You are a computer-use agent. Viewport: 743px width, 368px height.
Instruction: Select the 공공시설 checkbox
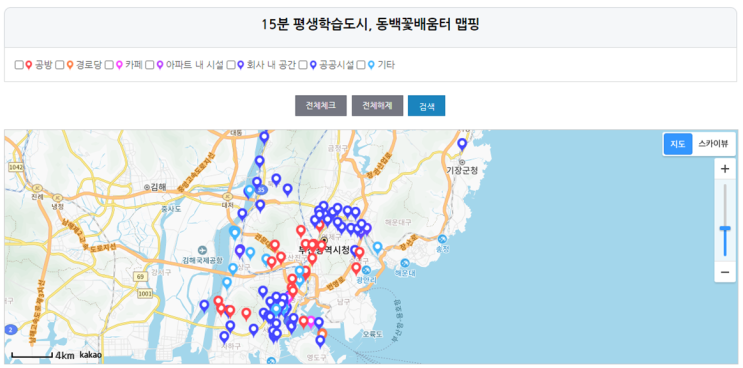click(303, 65)
